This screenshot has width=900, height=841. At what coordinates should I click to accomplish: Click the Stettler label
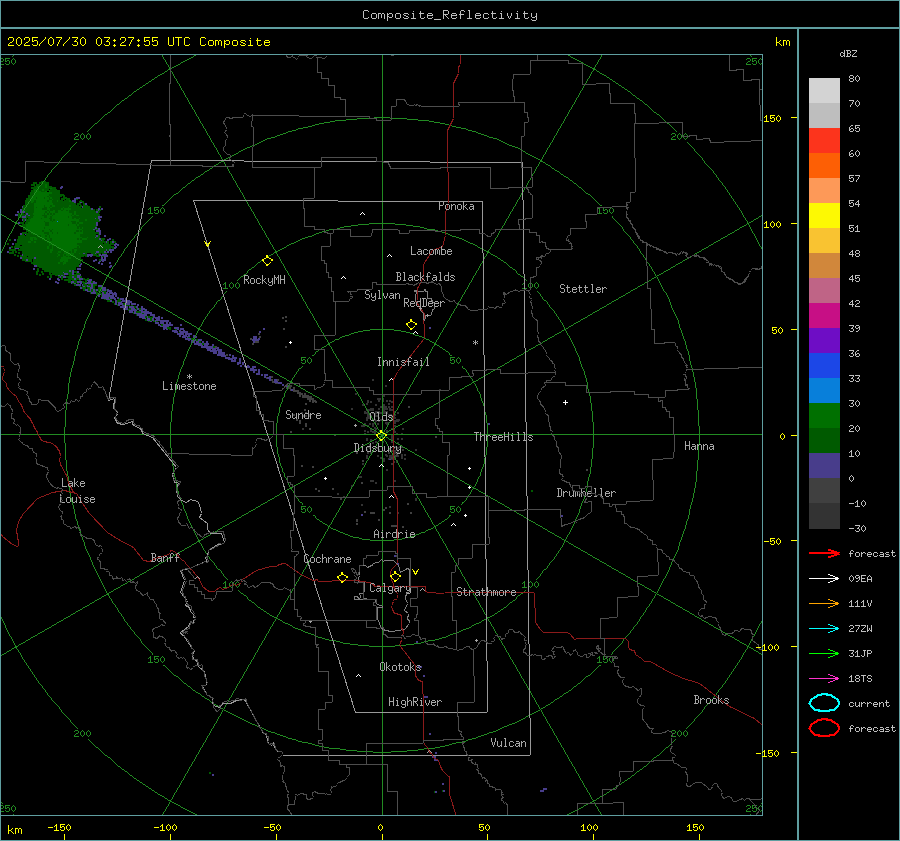(583, 289)
